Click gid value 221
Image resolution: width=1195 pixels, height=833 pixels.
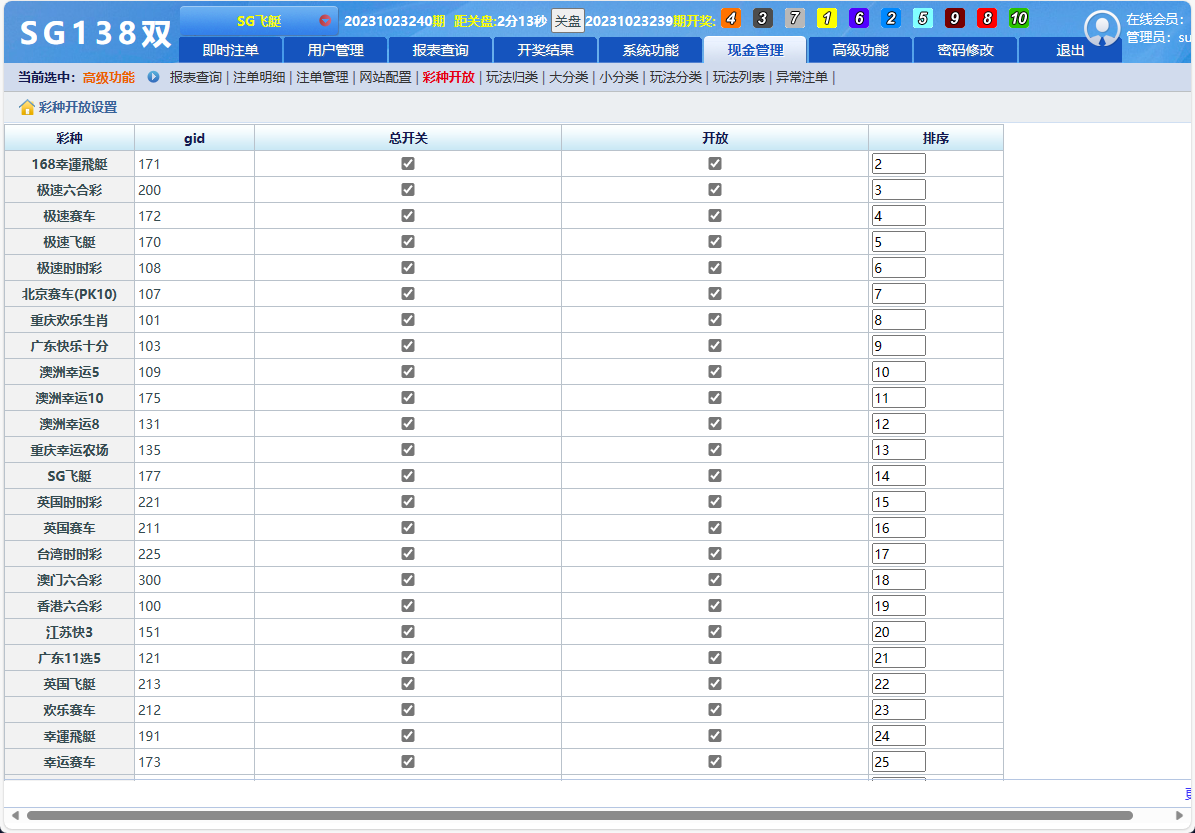click(149, 502)
